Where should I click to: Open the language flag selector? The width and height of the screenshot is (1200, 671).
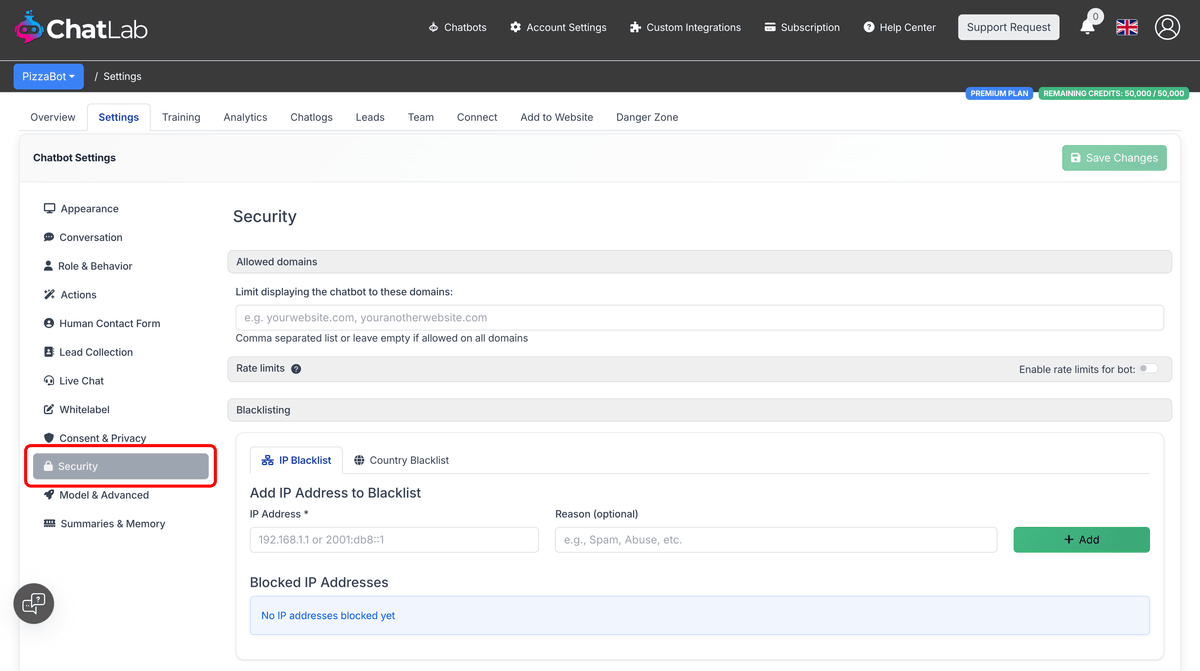[1126, 27]
